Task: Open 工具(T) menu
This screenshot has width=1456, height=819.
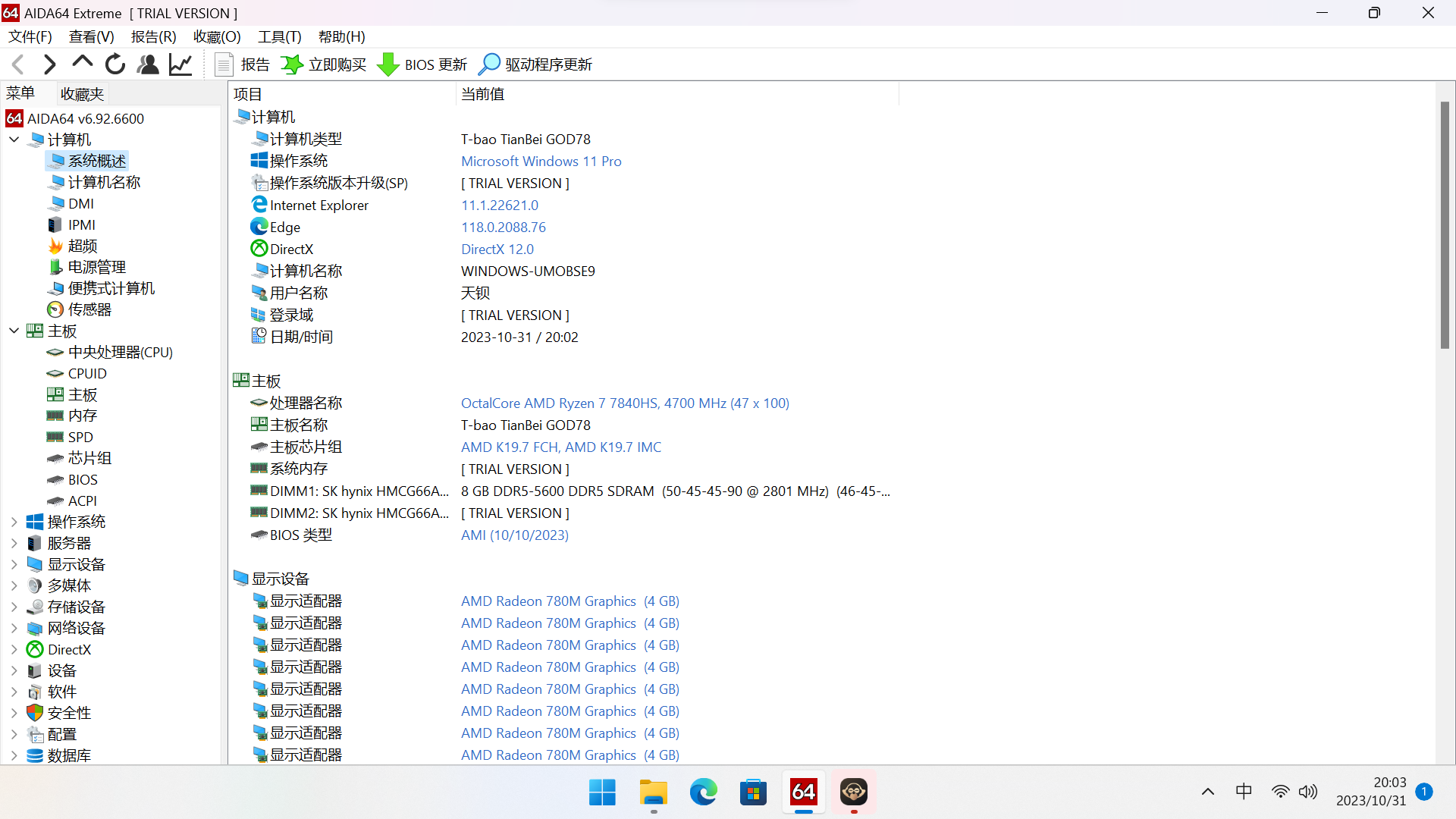Action: tap(280, 36)
